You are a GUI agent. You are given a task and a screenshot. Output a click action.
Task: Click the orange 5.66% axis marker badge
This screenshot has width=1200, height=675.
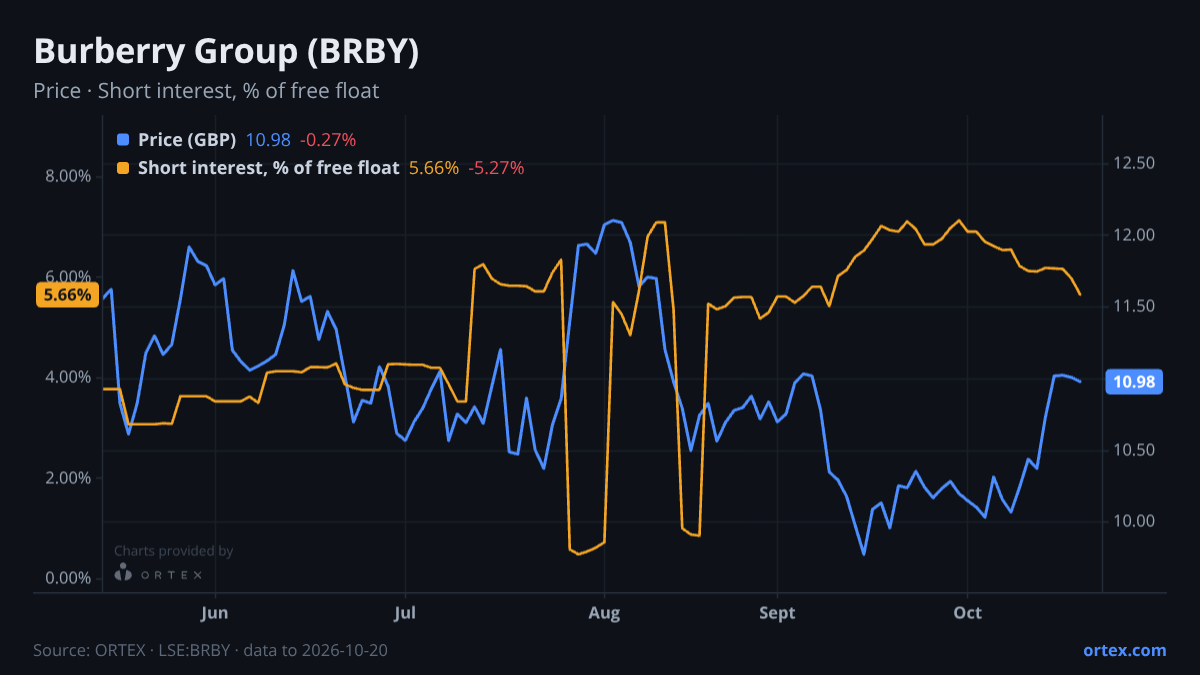coord(67,295)
